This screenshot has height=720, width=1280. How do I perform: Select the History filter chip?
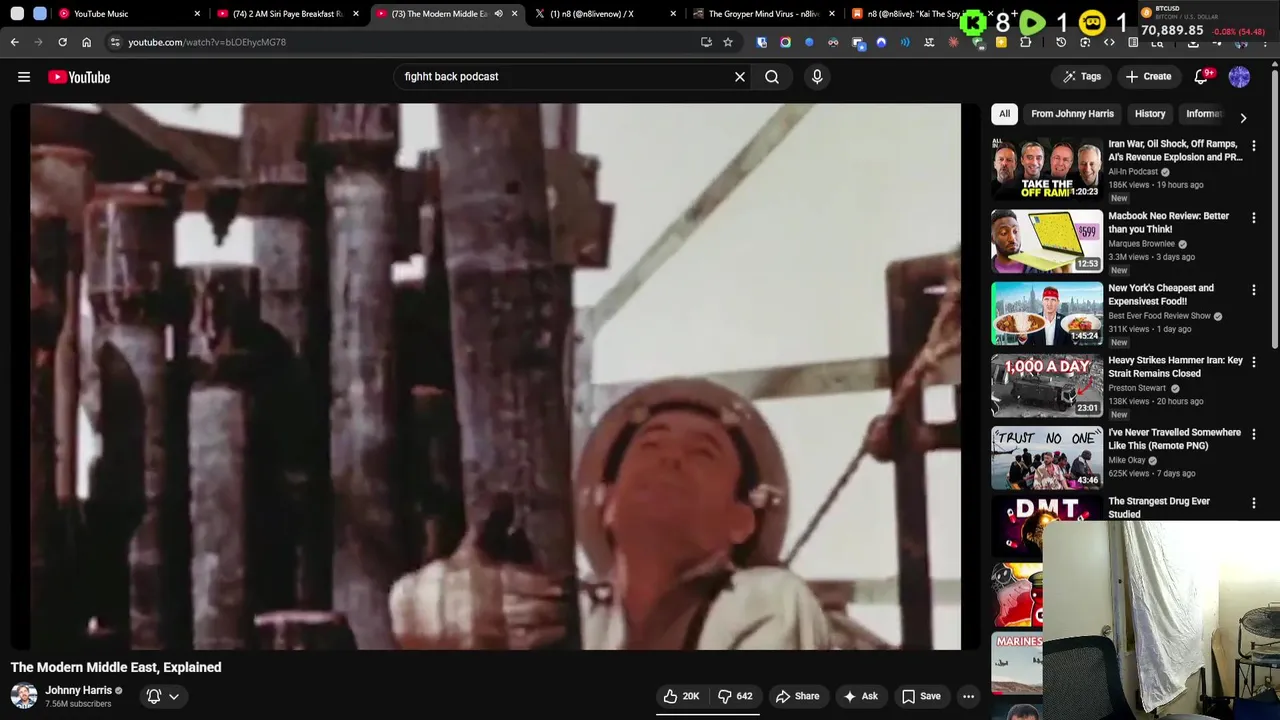pyautogui.click(x=1150, y=114)
